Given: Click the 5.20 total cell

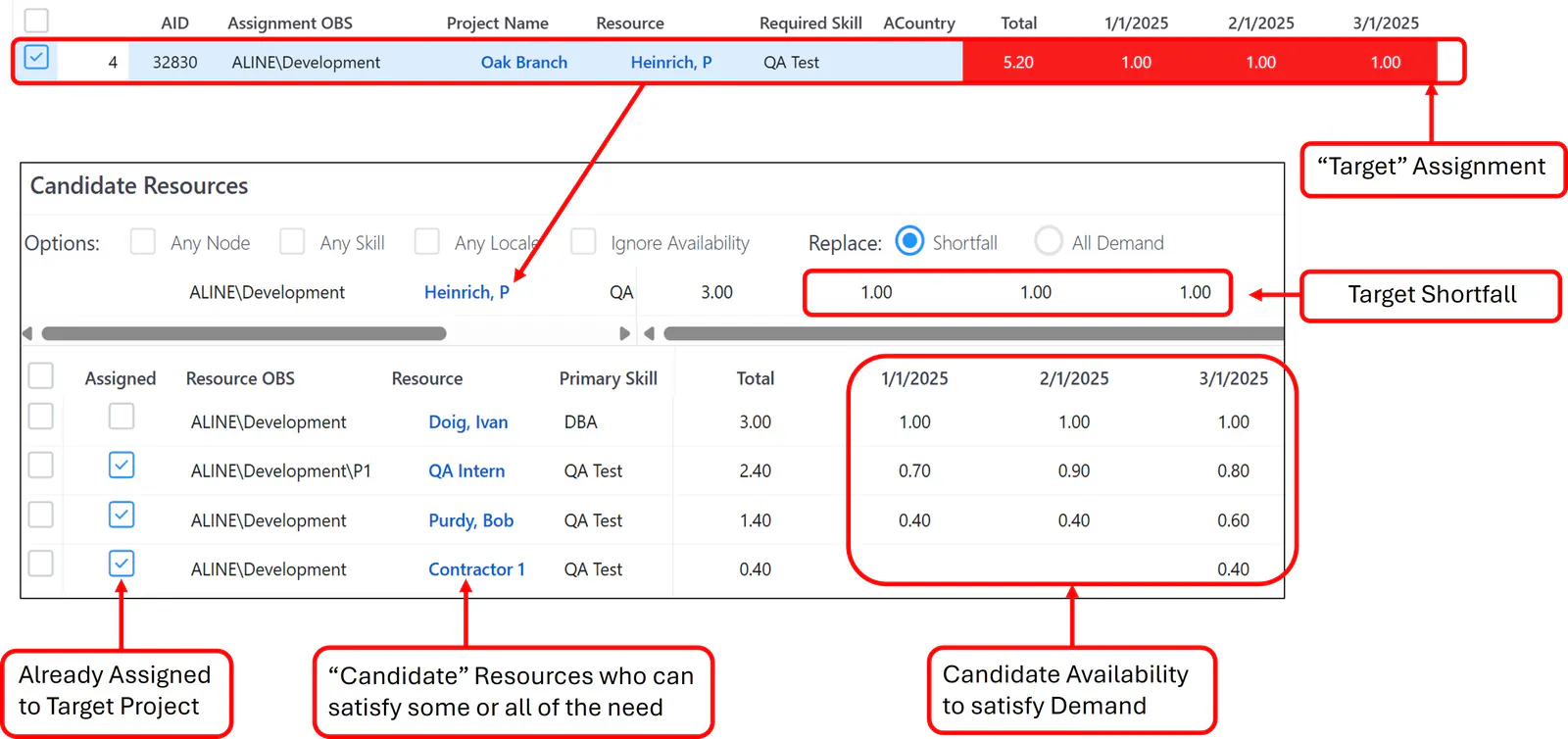Looking at the screenshot, I should point(1018,62).
